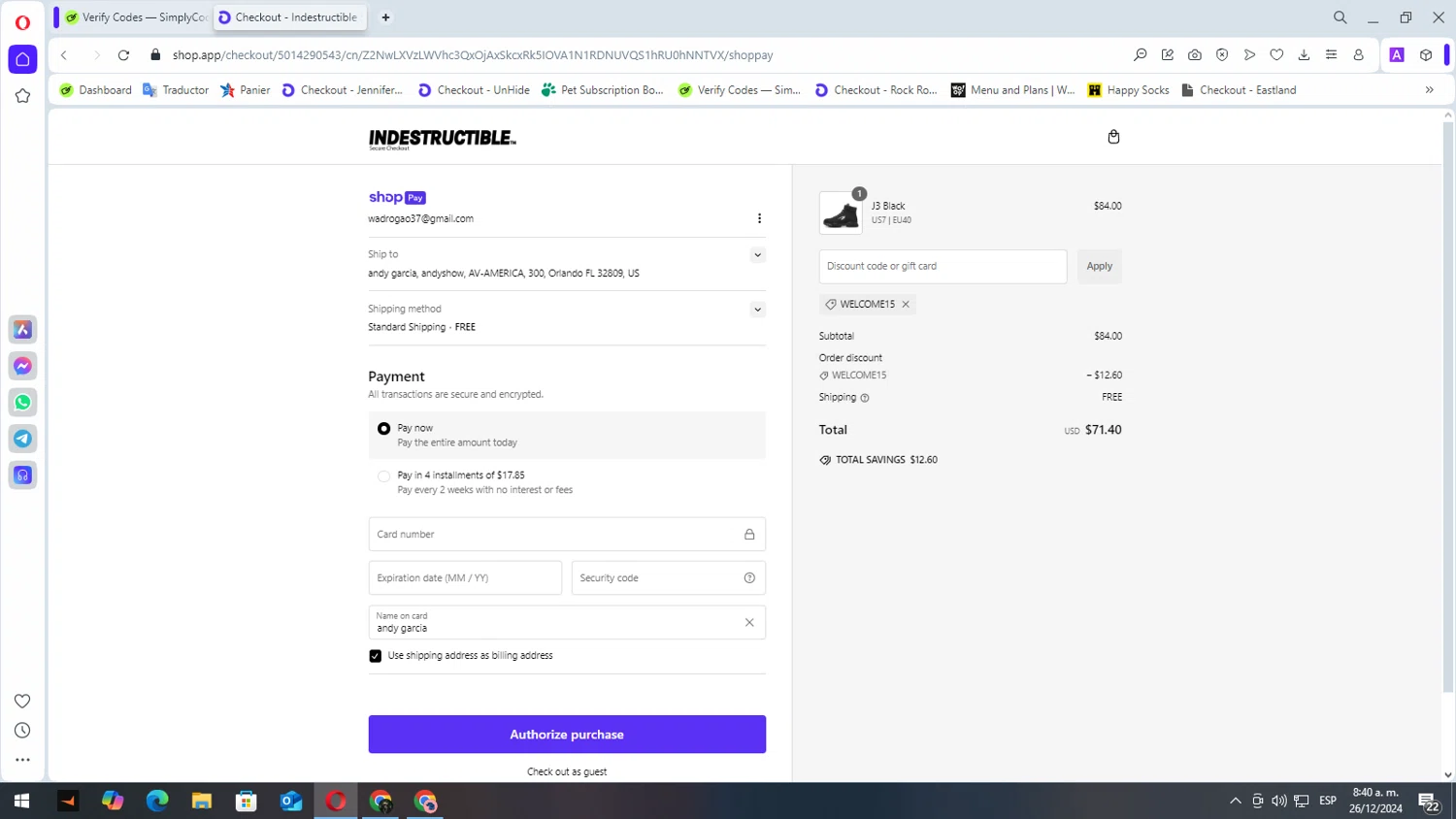
Task: Open Telegram in Opera sidebar
Action: 22,439
